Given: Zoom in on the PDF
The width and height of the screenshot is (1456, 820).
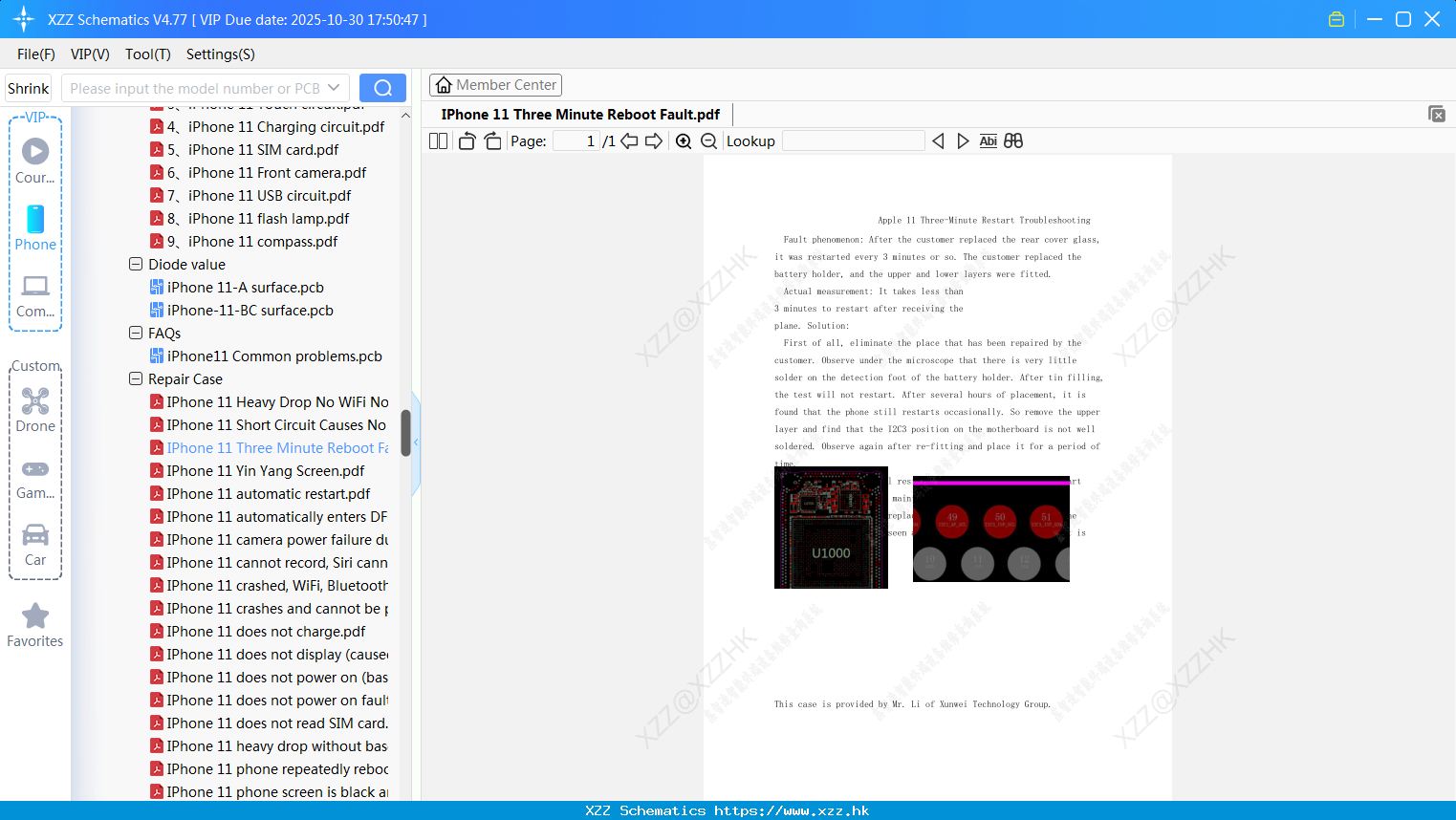Looking at the screenshot, I should point(684,141).
